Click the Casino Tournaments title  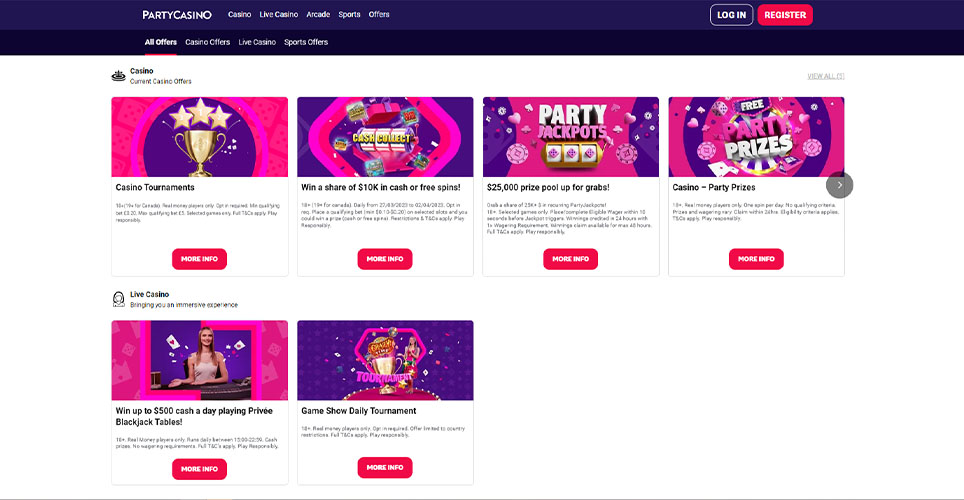pyautogui.click(x=155, y=188)
